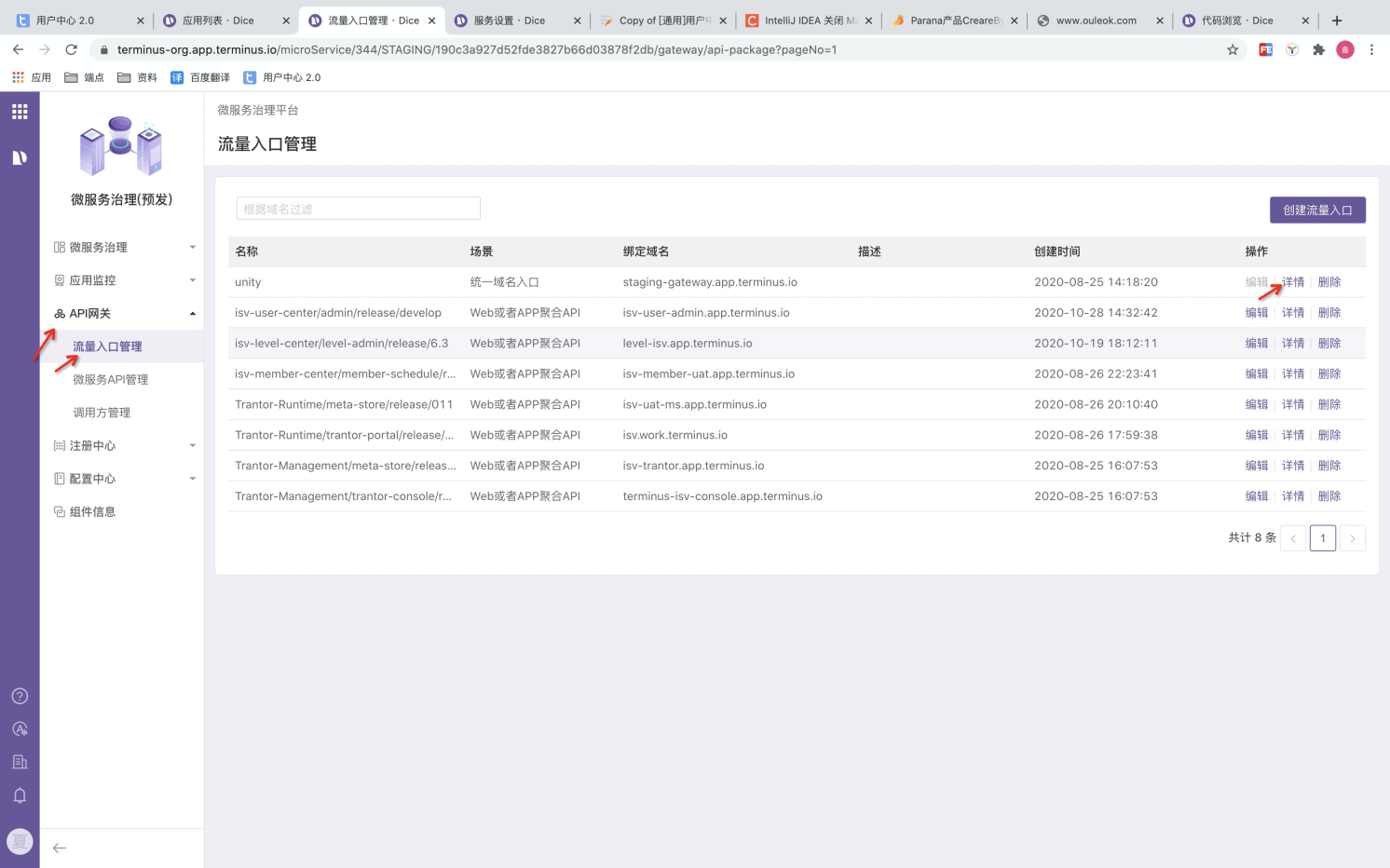1390x868 pixels.
Task: Click the Dice logo in purple sidebar
Action: coord(20,157)
